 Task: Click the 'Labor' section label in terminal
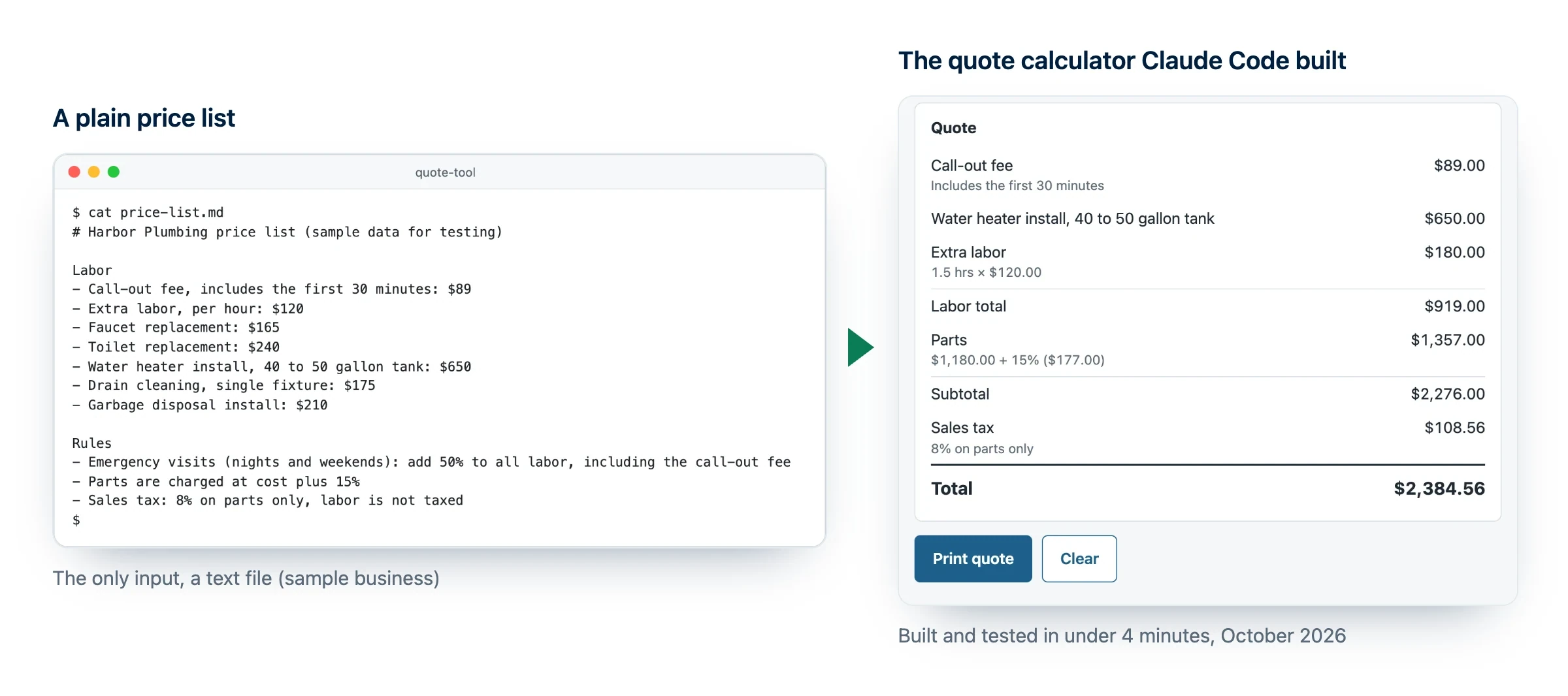(92, 270)
